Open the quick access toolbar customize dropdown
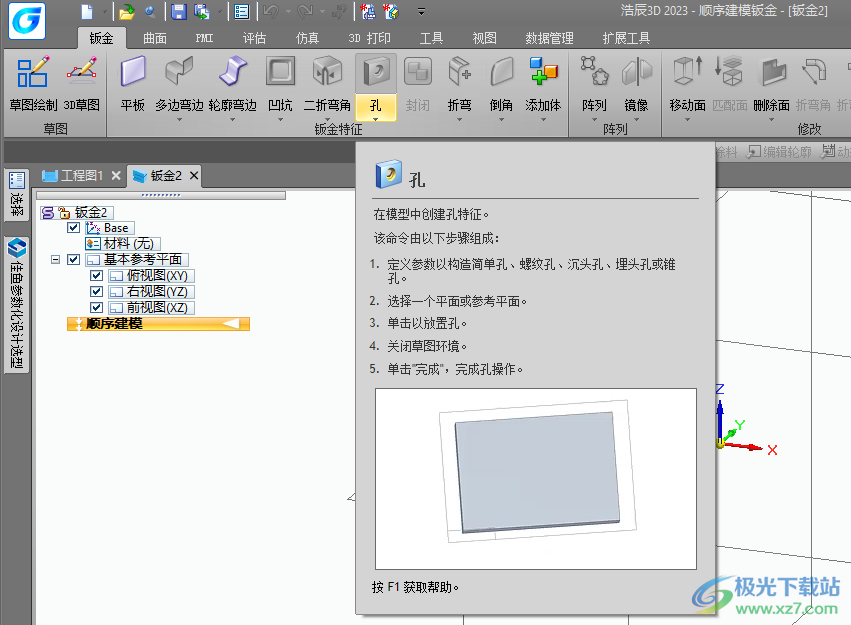The height and width of the screenshot is (625, 851). pyautogui.click(x=421, y=11)
